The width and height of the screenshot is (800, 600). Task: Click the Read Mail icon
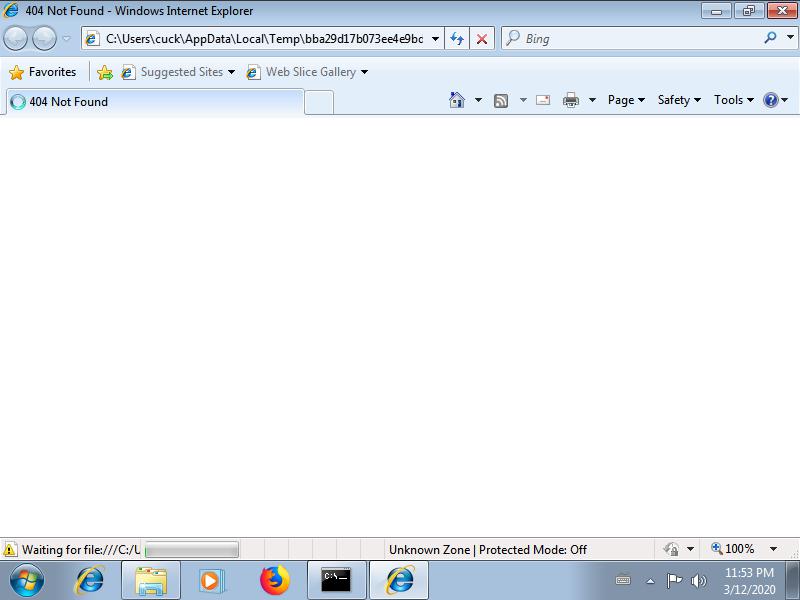coord(543,100)
